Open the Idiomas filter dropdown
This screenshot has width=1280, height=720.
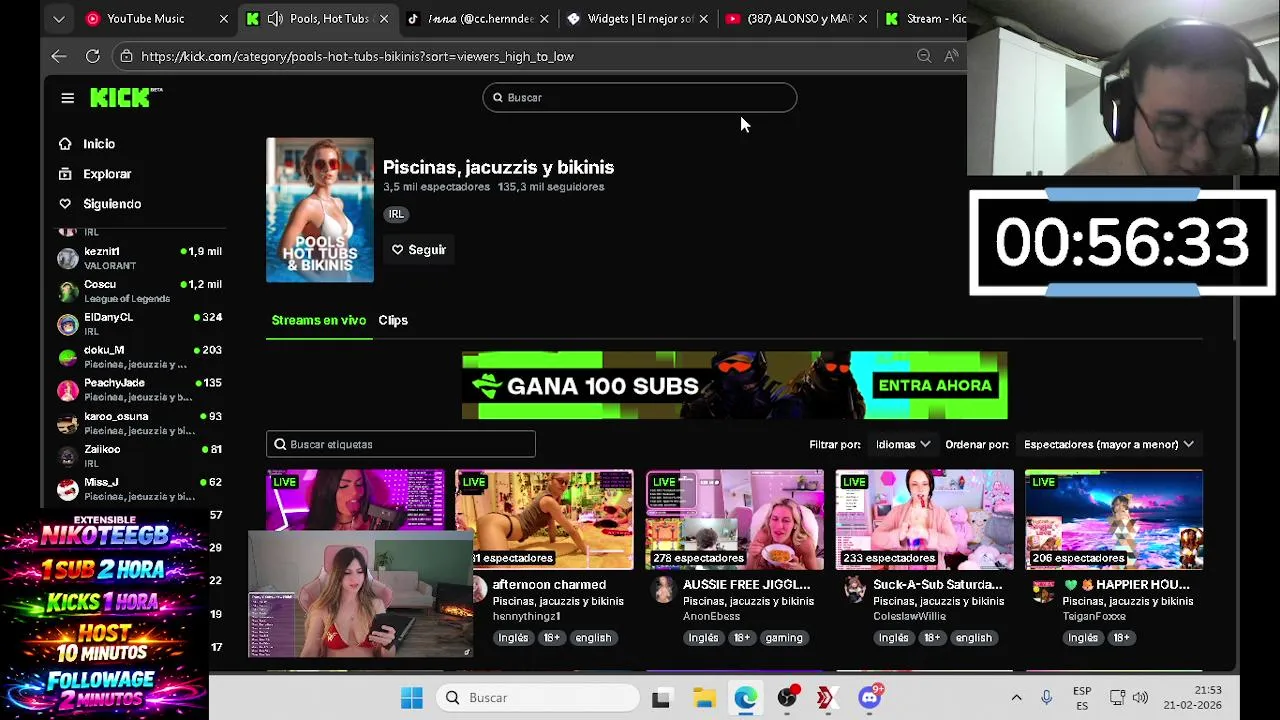point(902,444)
